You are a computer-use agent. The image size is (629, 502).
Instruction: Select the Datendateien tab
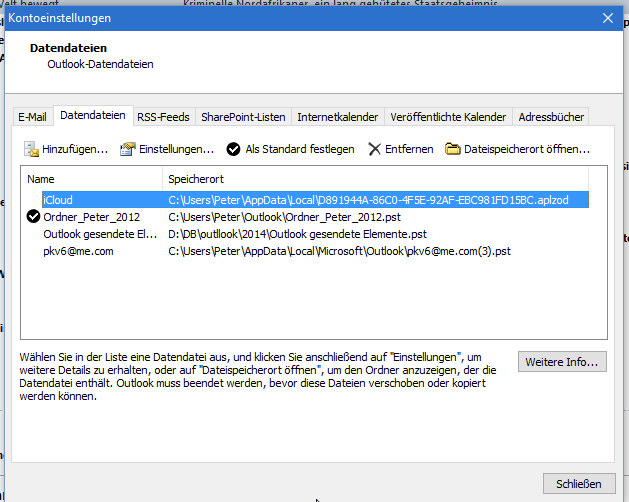click(x=93, y=116)
